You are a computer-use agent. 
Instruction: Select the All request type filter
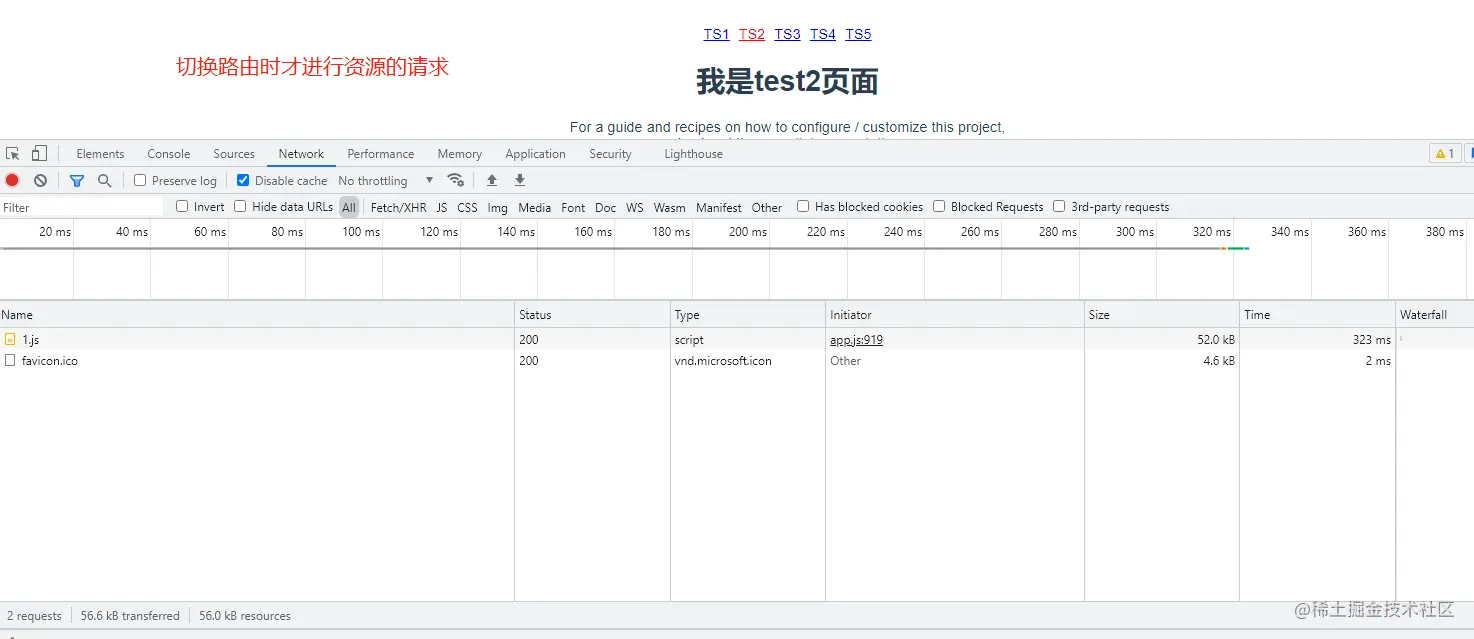point(349,208)
